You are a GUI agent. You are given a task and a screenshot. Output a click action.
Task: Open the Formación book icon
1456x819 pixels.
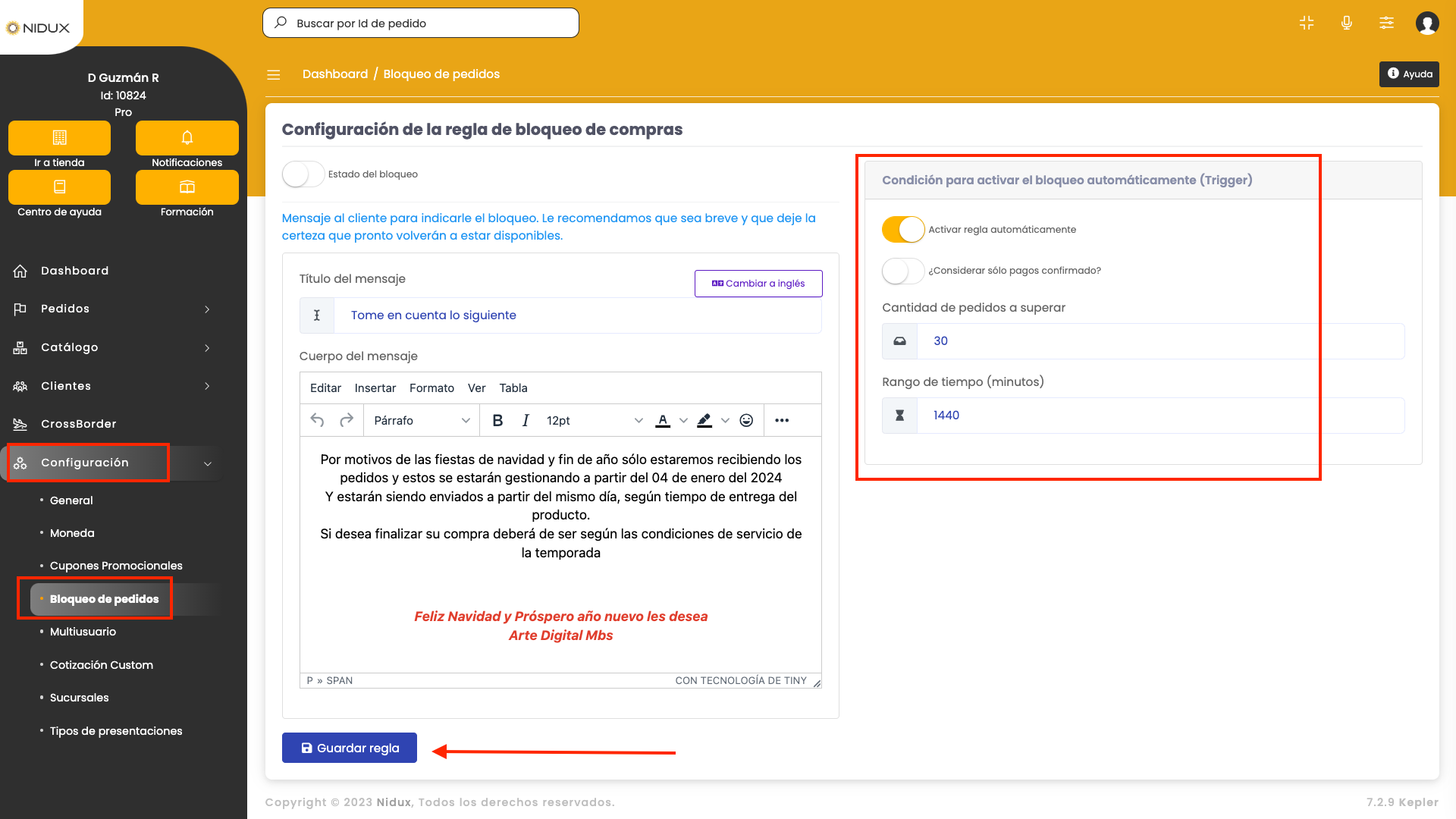[x=187, y=187]
